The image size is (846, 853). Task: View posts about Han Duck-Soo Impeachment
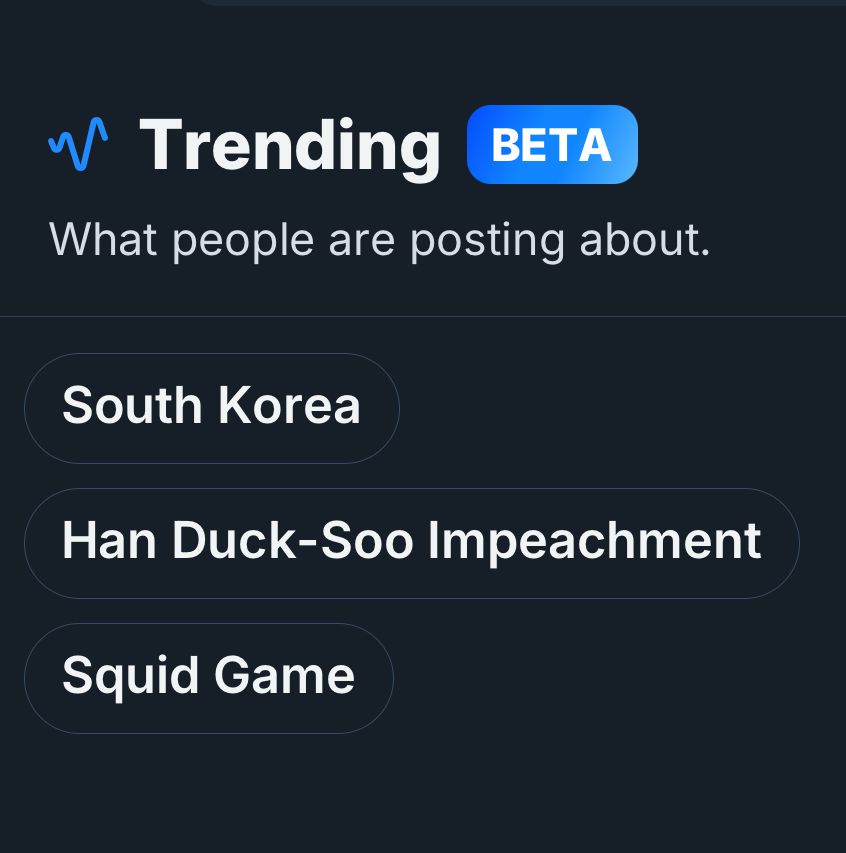(411, 541)
